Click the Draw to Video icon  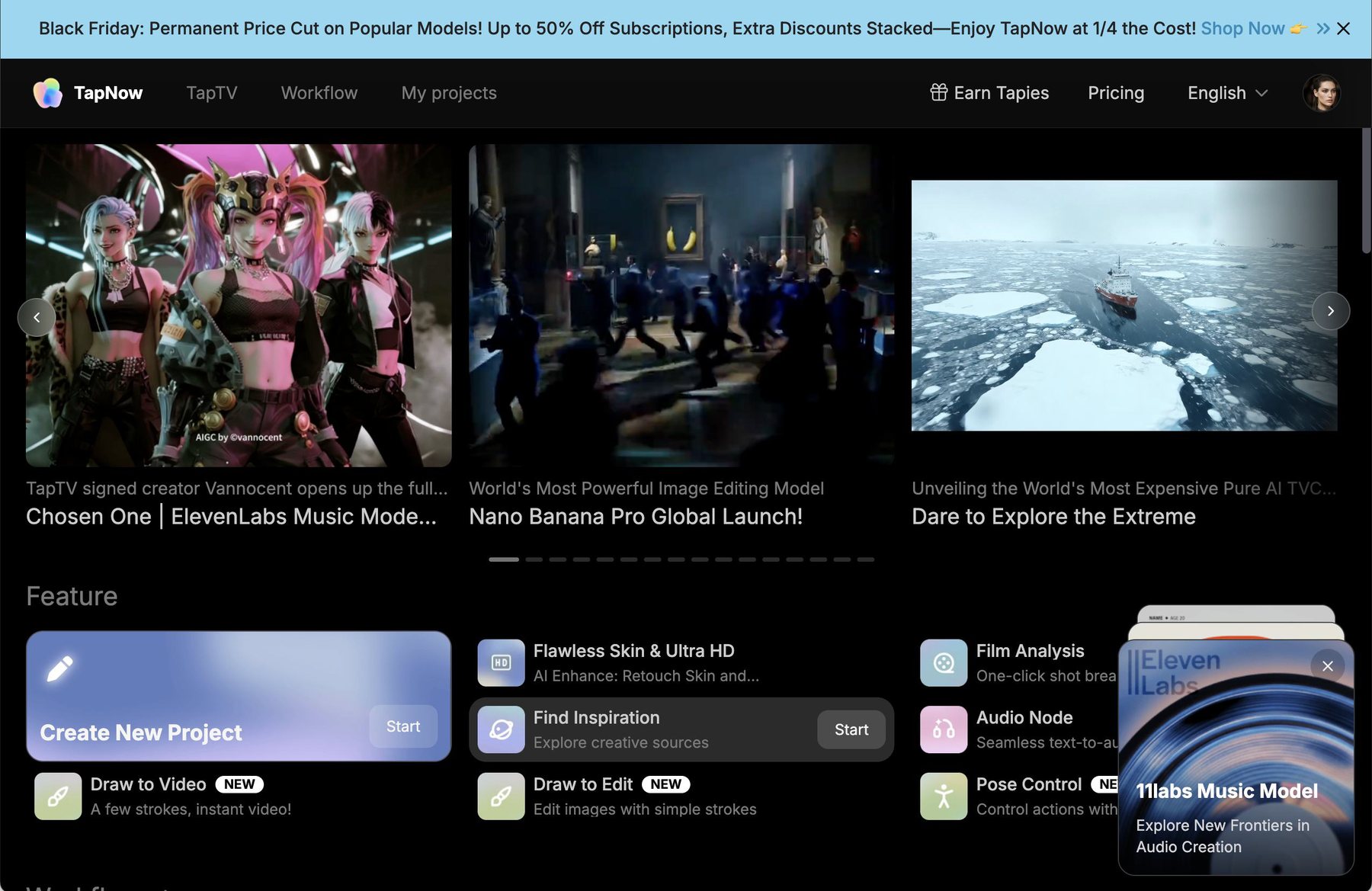pyautogui.click(x=58, y=796)
